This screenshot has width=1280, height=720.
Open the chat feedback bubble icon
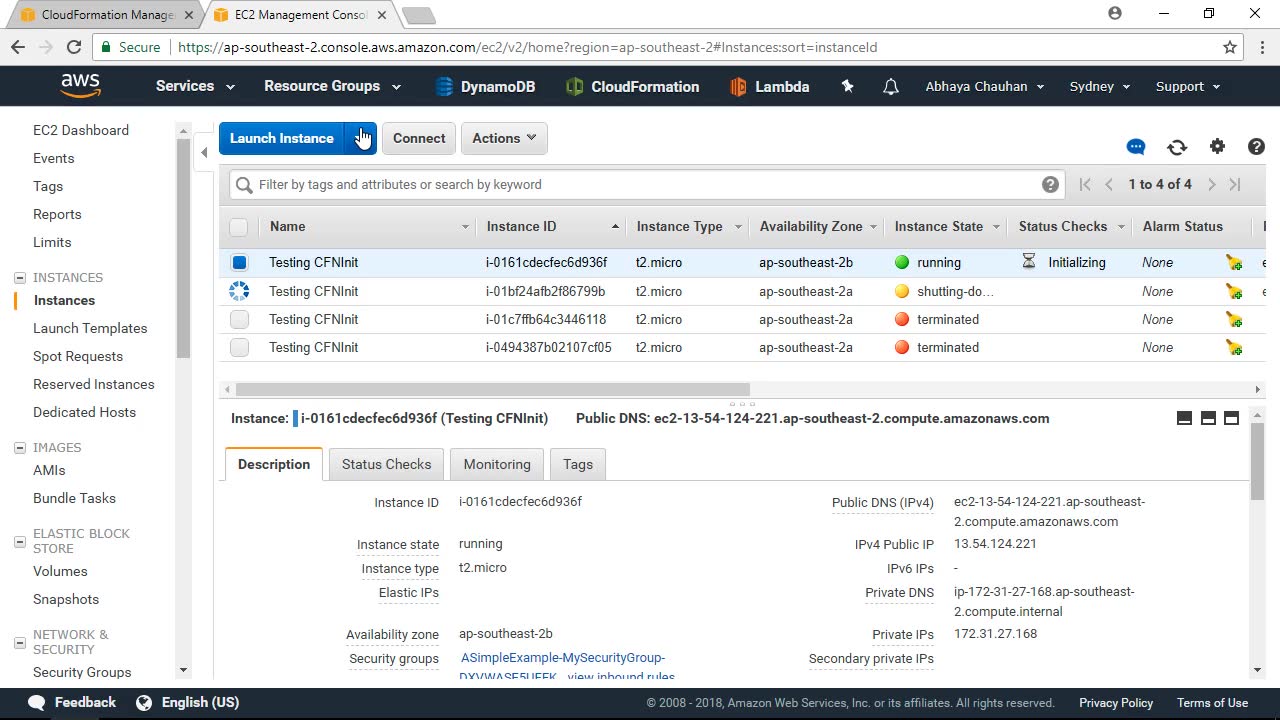click(1136, 147)
